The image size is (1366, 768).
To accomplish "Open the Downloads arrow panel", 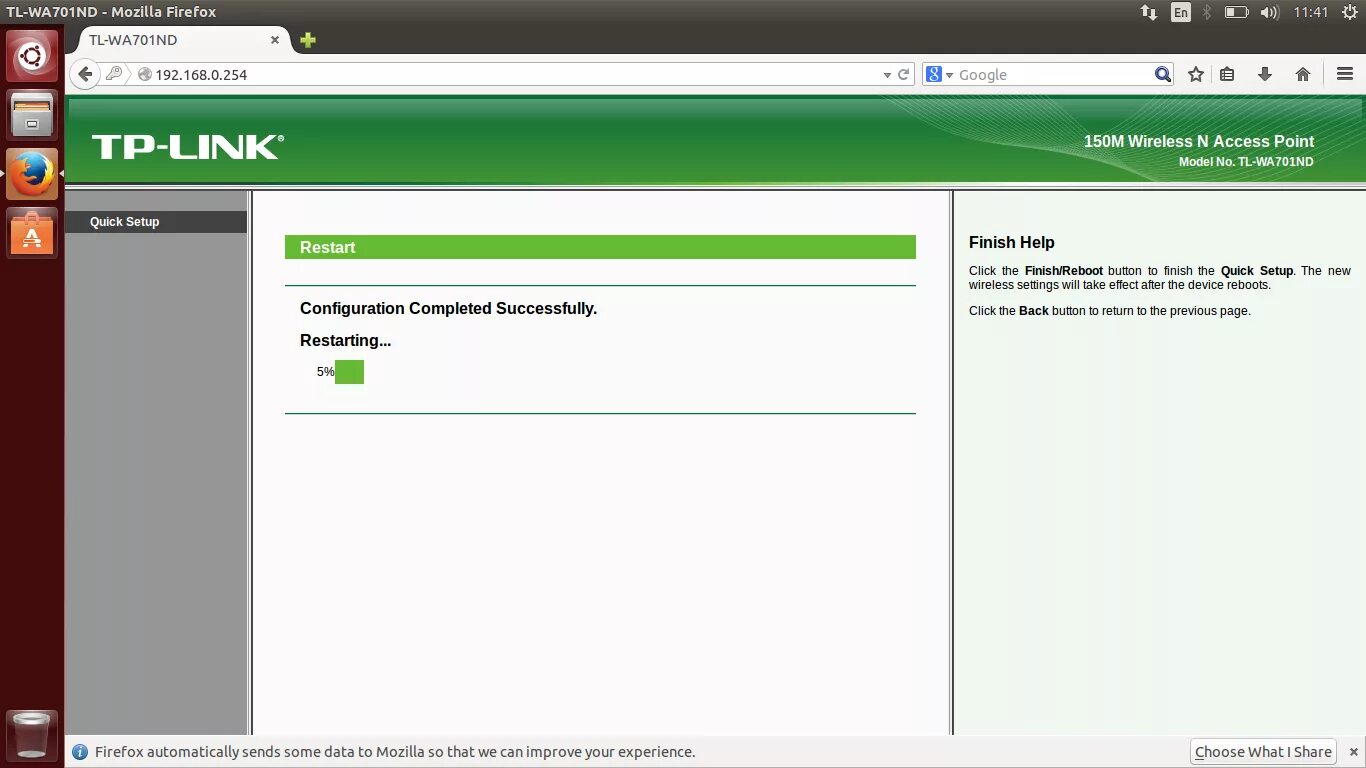I will point(1265,75).
